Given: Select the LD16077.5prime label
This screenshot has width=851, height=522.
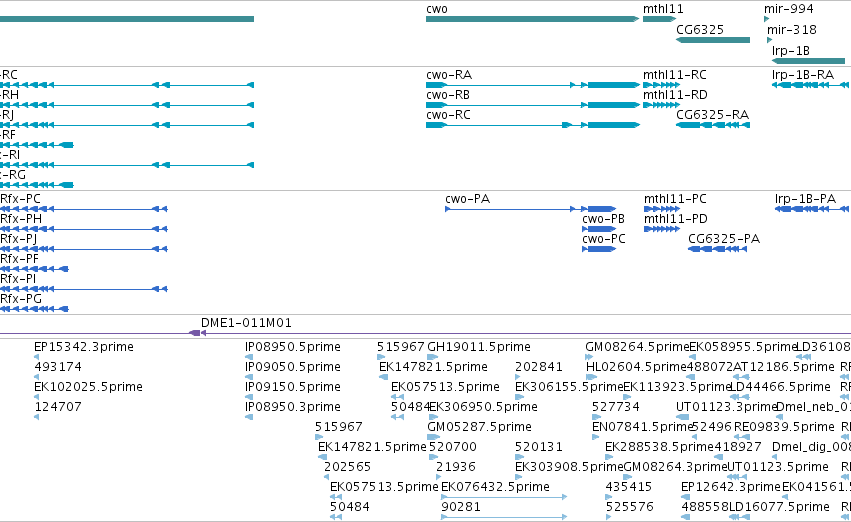Looking at the screenshot, I should coord(779,508).
